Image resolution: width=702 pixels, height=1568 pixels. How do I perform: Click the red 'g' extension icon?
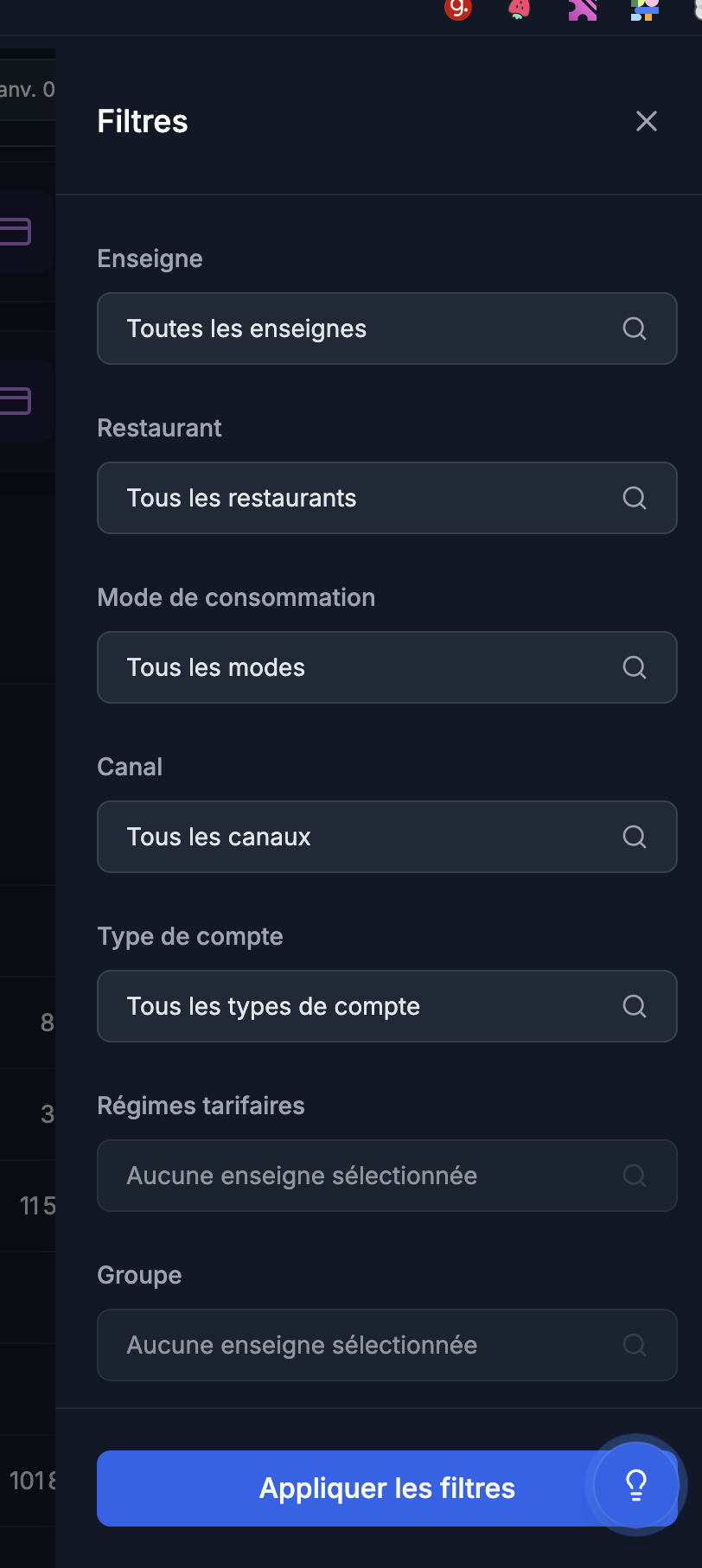(457, 9)
